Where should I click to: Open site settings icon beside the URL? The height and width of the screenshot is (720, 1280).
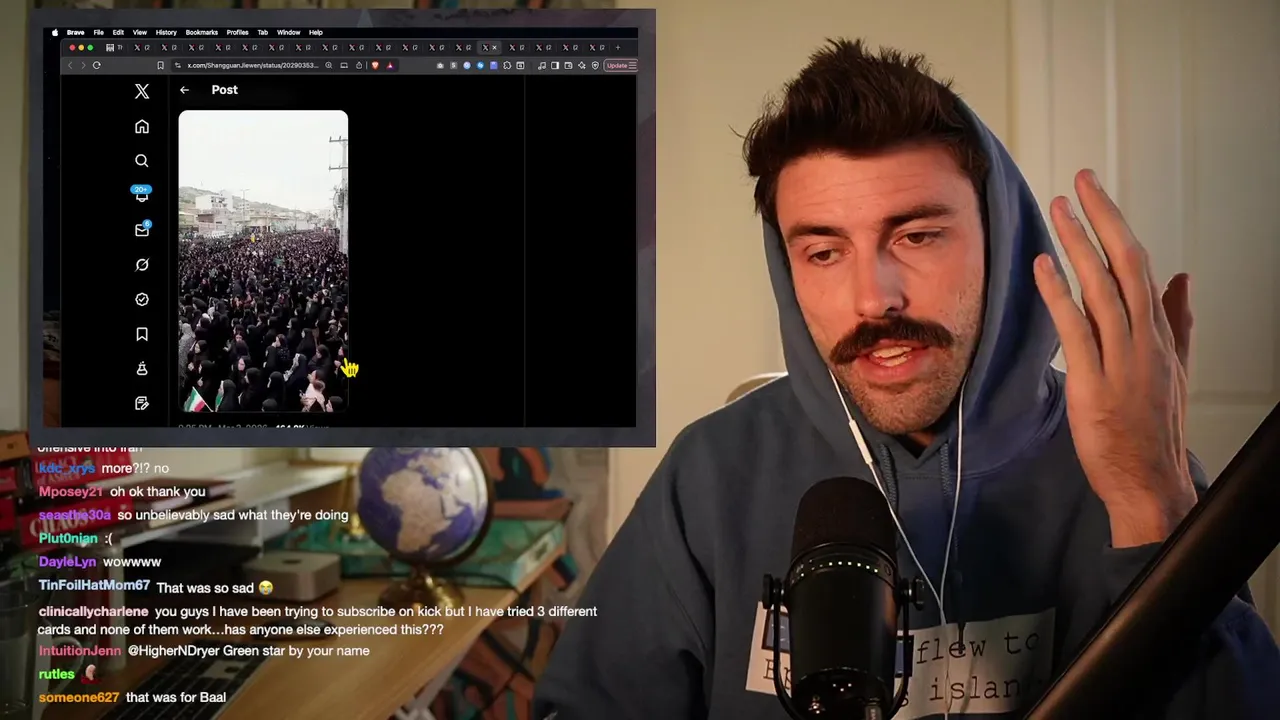(178, 65)
